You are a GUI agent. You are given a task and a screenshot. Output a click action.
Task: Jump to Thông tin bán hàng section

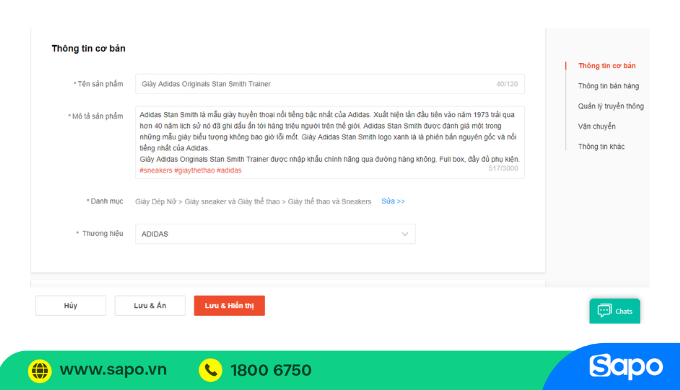click(608, 86)
